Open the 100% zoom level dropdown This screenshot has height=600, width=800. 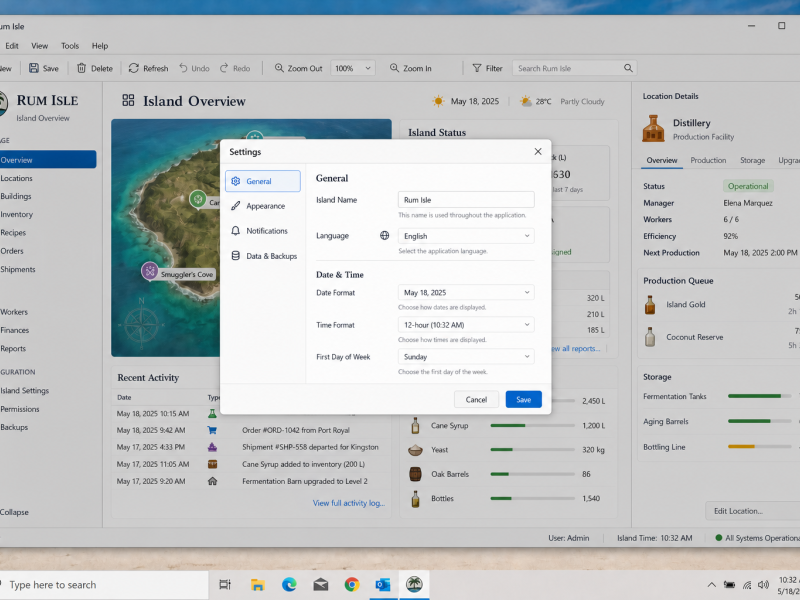coord(353,68)
